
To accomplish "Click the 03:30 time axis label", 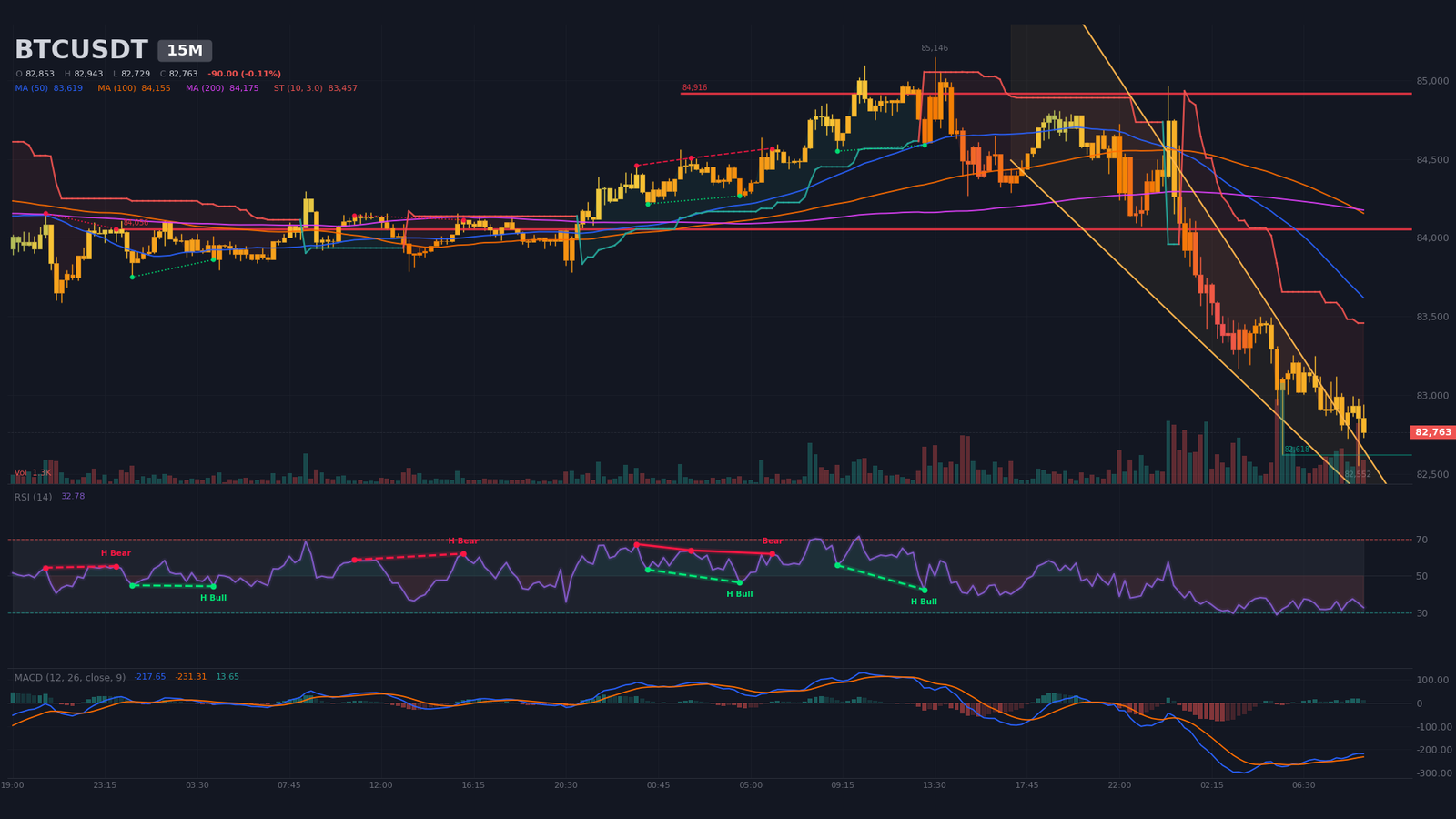I will click(x=197, y=785).
